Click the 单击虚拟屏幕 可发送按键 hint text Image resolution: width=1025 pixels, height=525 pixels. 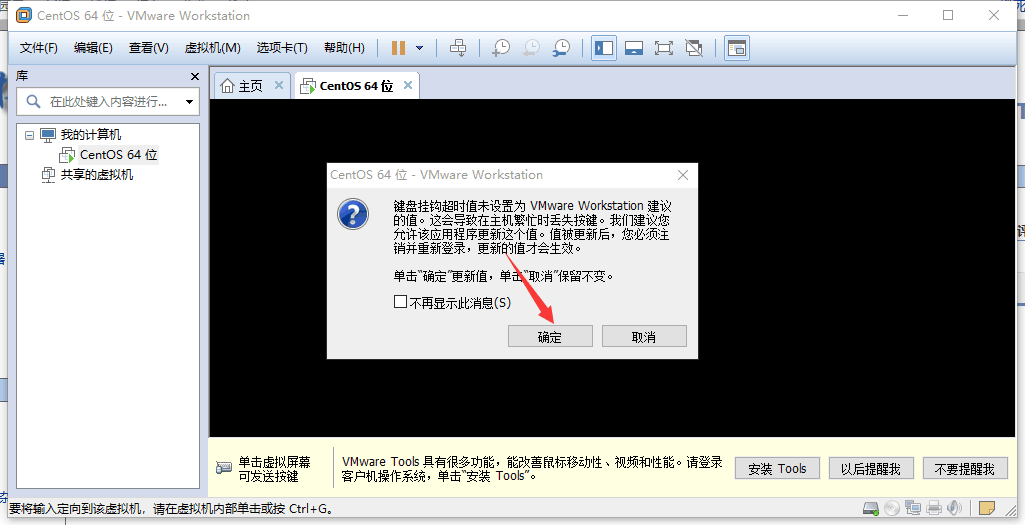[275, 469]
